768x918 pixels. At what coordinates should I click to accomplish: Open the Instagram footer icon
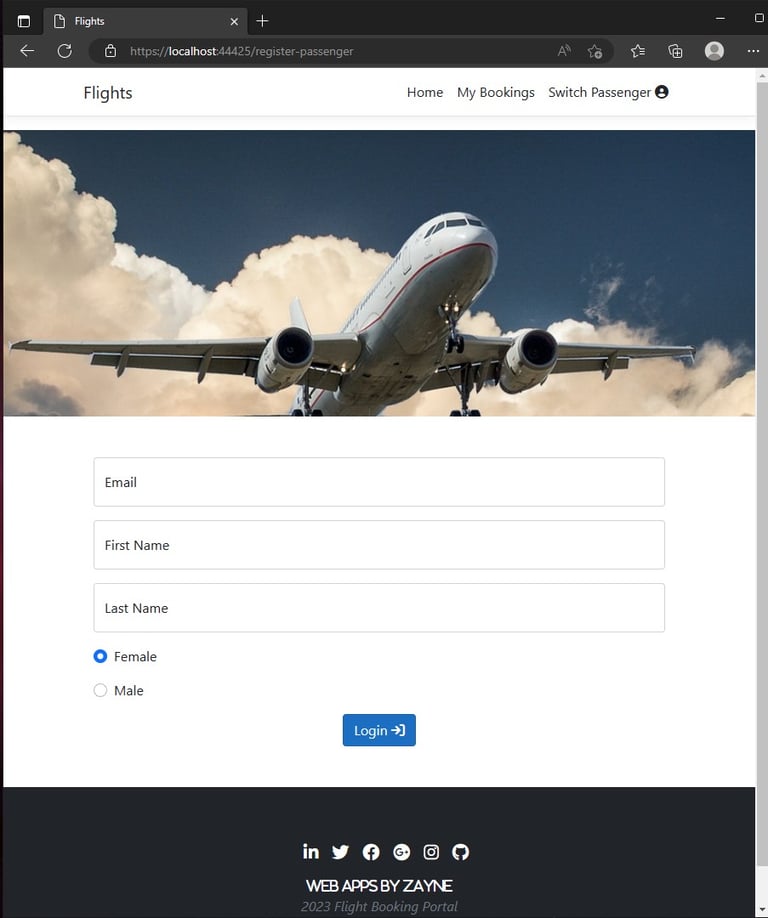tap(431, 852)
